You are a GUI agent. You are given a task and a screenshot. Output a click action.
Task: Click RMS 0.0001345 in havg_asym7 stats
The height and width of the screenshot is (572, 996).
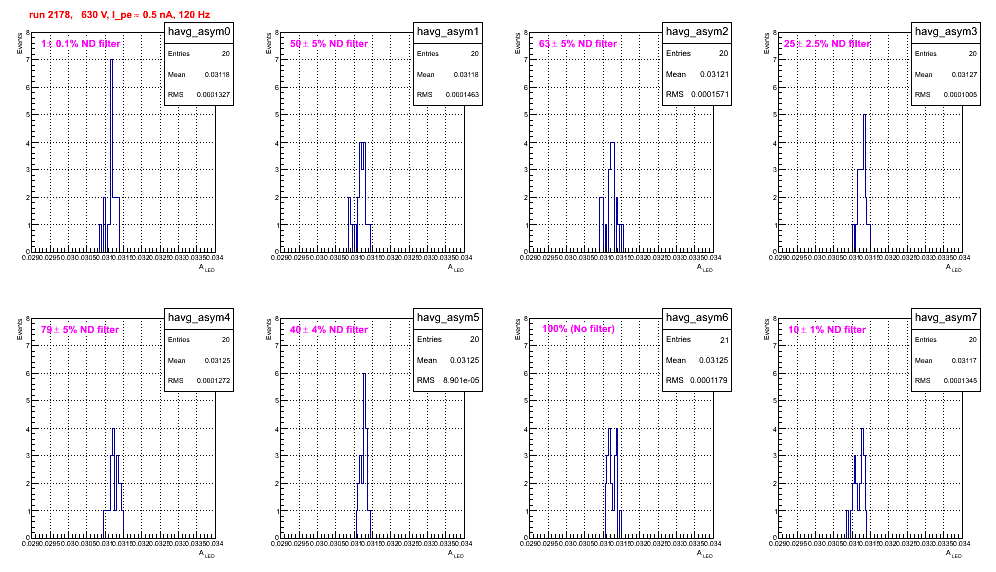(946, 381)
